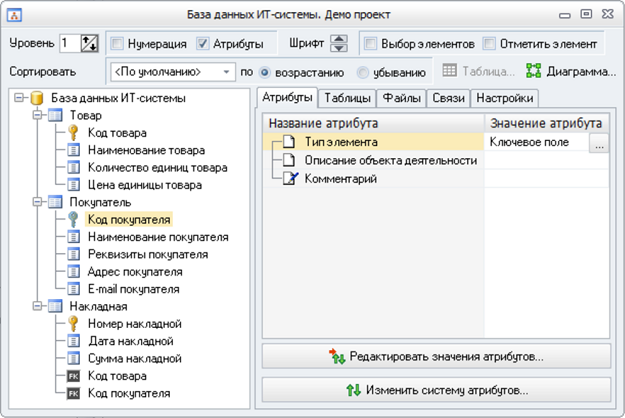Select the Дата накладной tree row

tap(131, 341)
